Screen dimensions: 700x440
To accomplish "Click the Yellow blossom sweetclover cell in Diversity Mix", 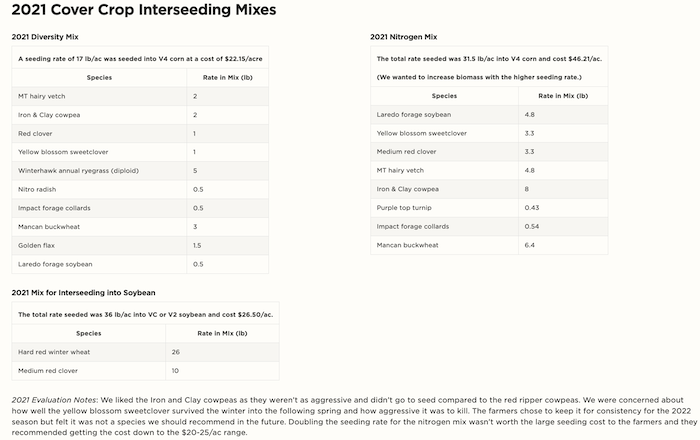I will (63, 152).
